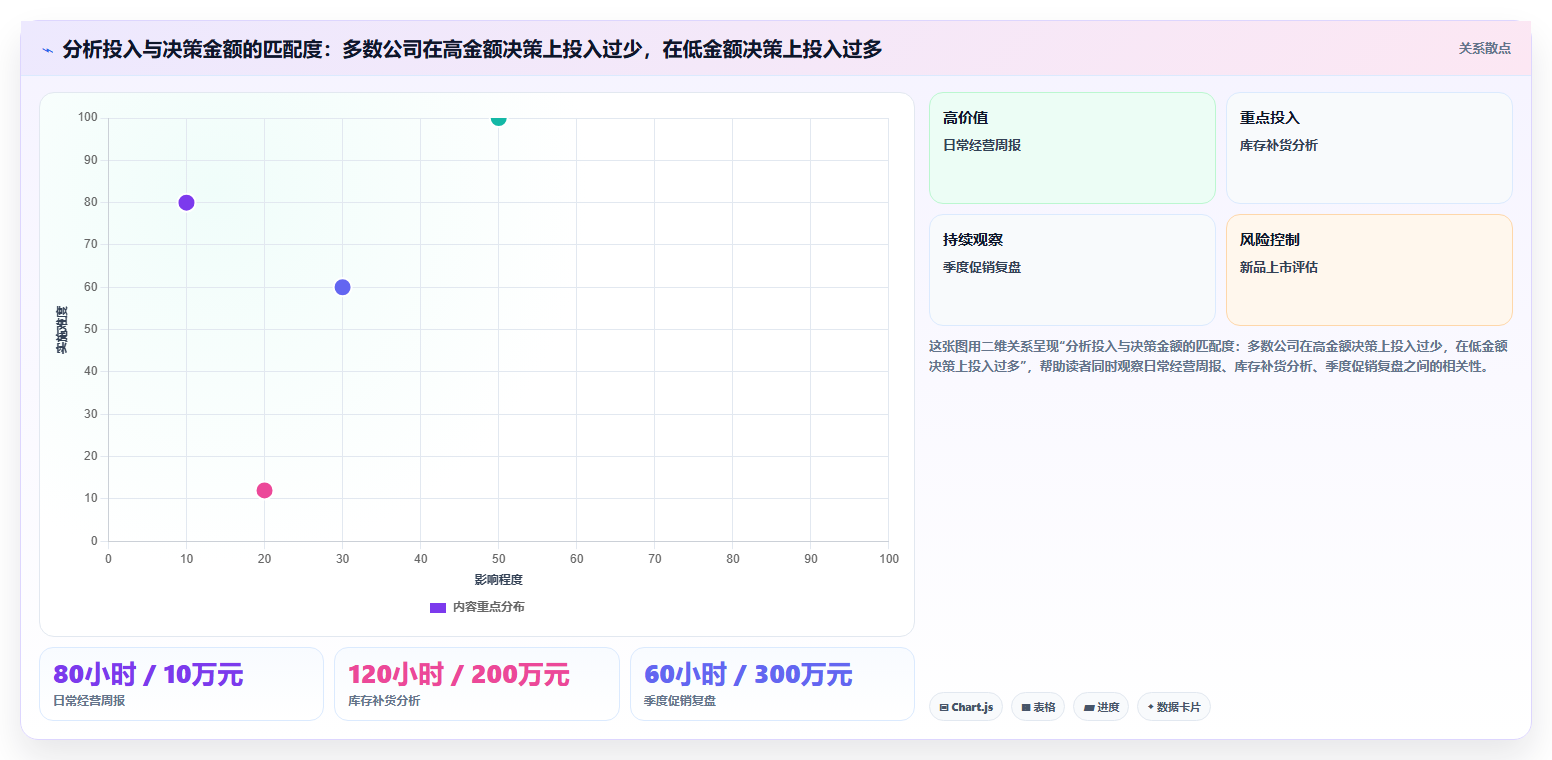Click the 实施难度 y-axis title

point(62,330)
